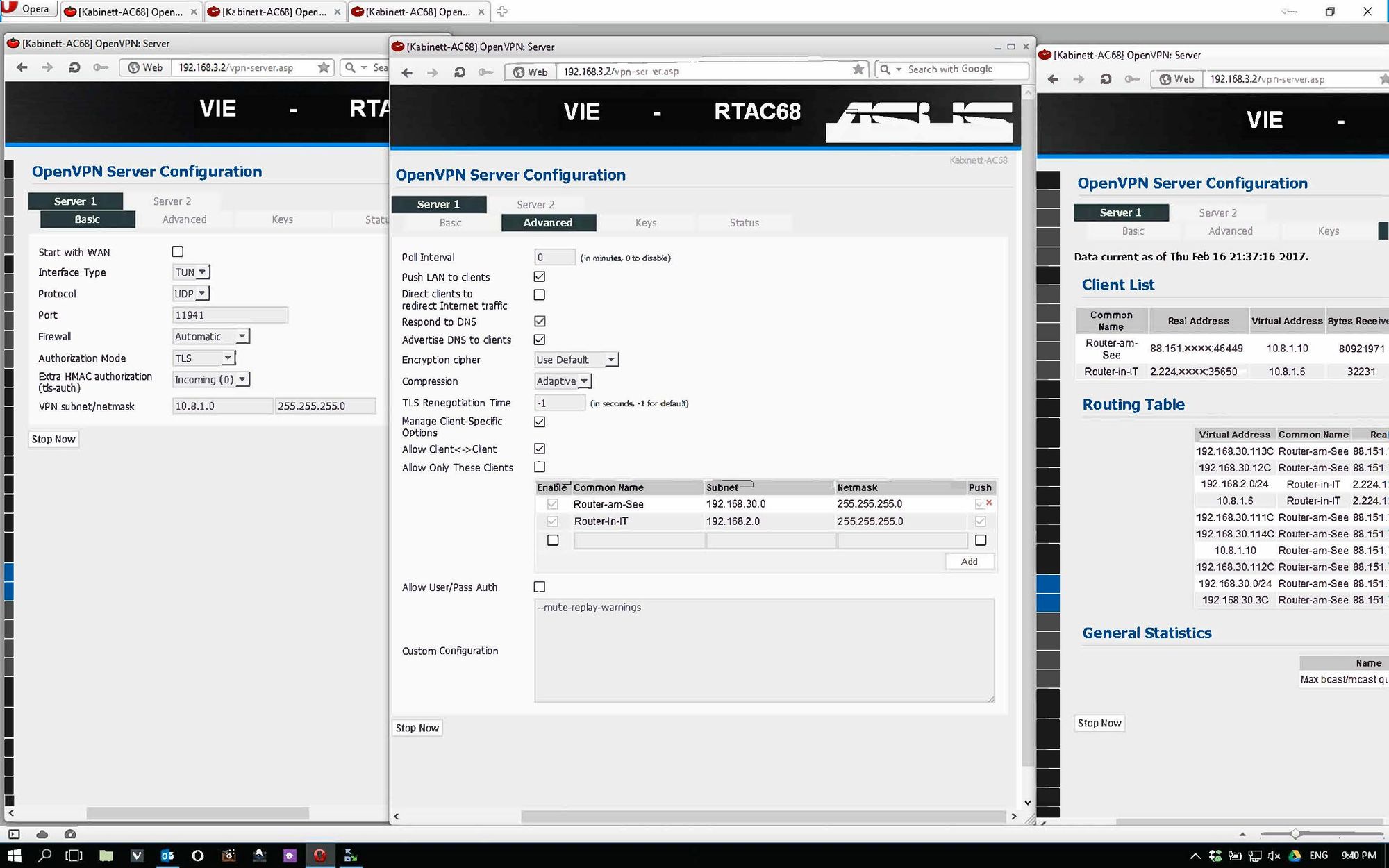Switch to Server 2 tab in middle window

click(x=535, y=205)
